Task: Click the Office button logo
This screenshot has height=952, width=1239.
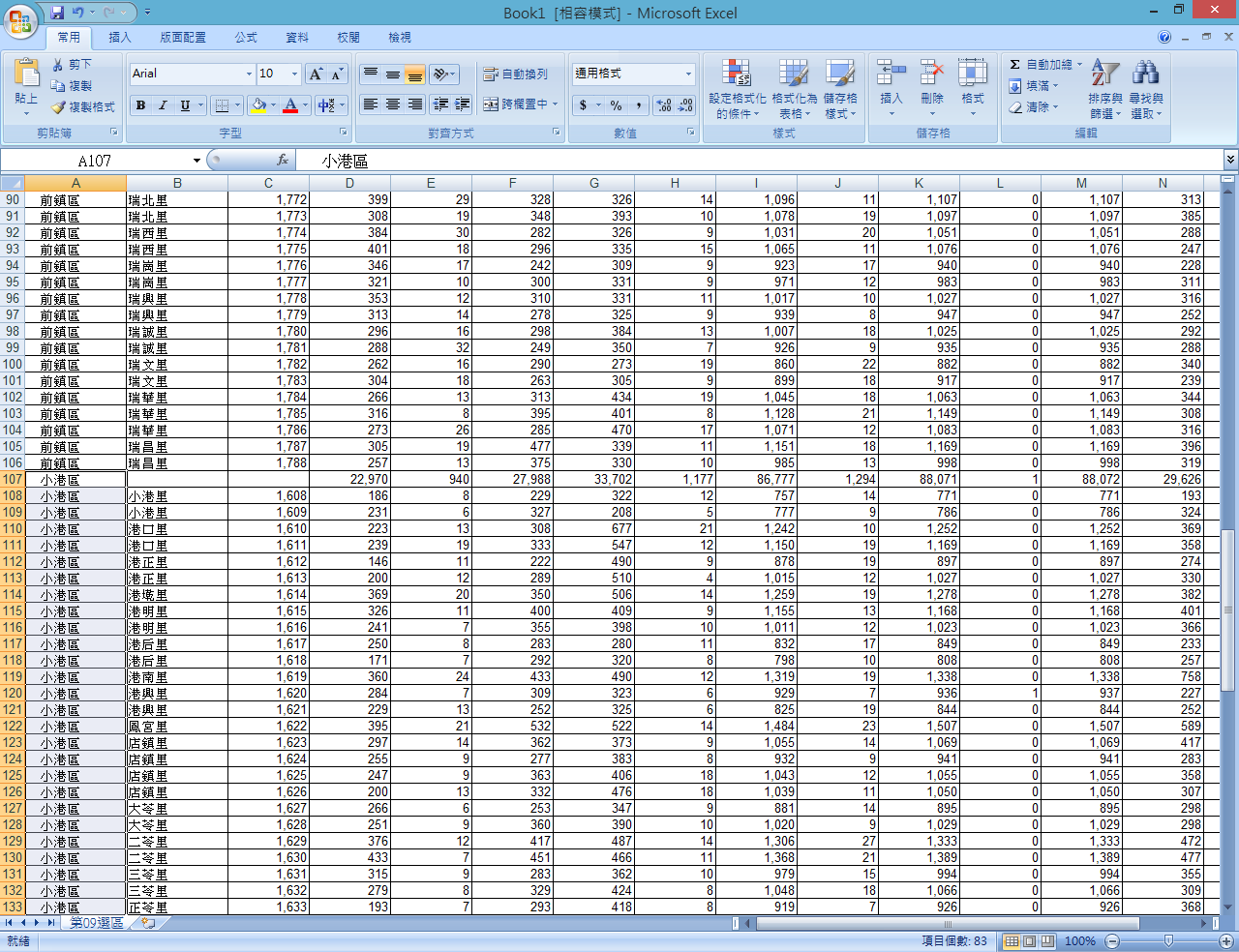Action: coord(20,18)
